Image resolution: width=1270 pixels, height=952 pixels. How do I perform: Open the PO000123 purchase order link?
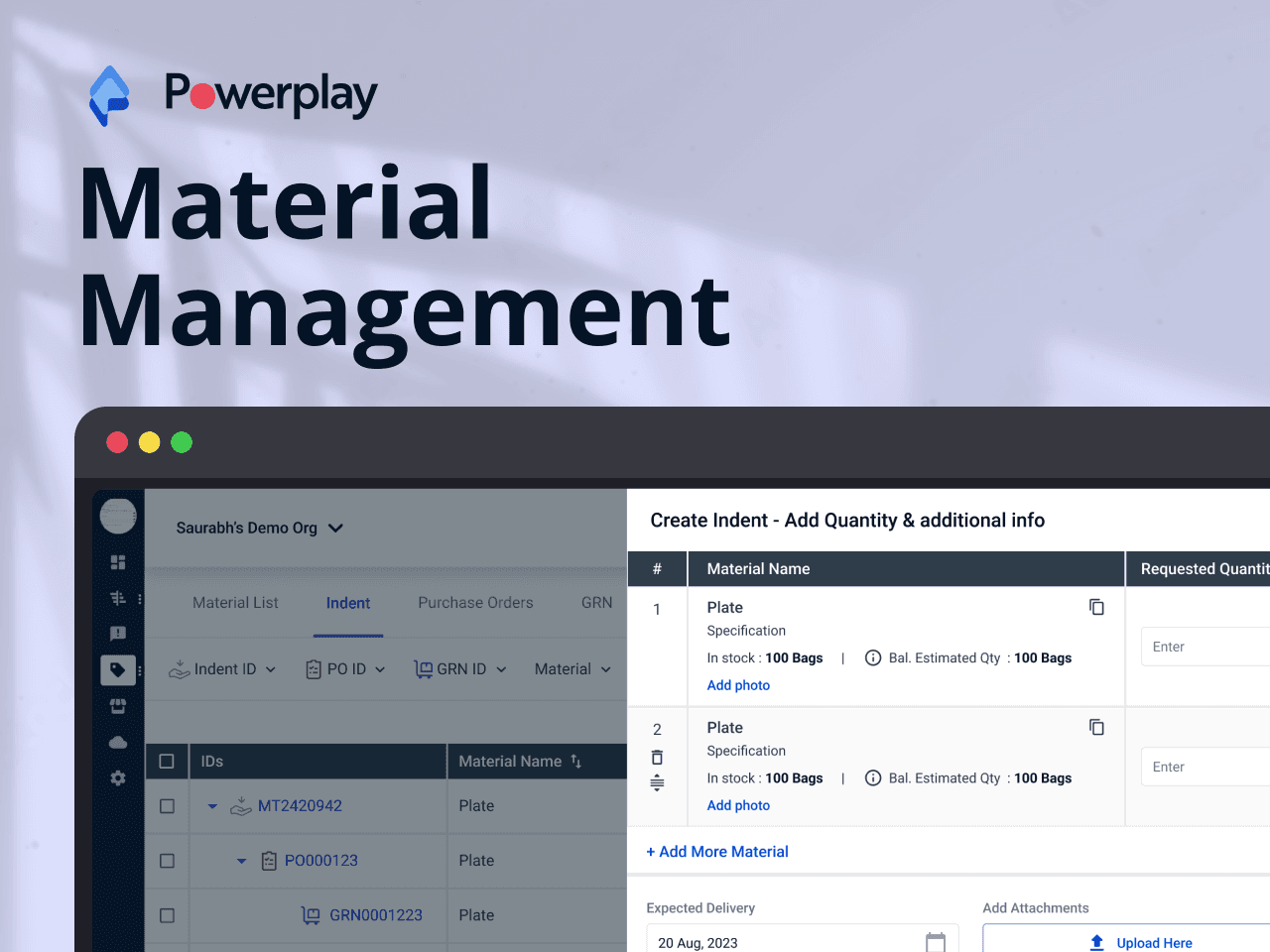pos(321,861)
